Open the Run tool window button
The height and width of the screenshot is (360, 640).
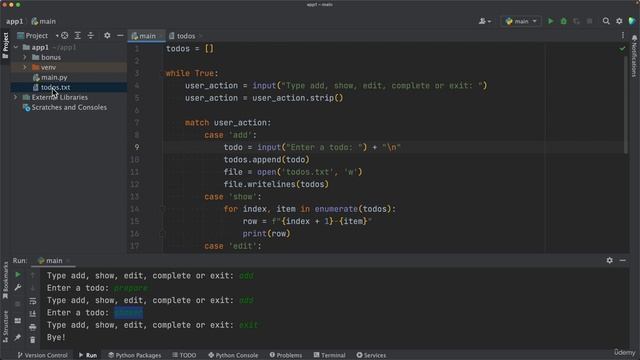pos(88,355)
